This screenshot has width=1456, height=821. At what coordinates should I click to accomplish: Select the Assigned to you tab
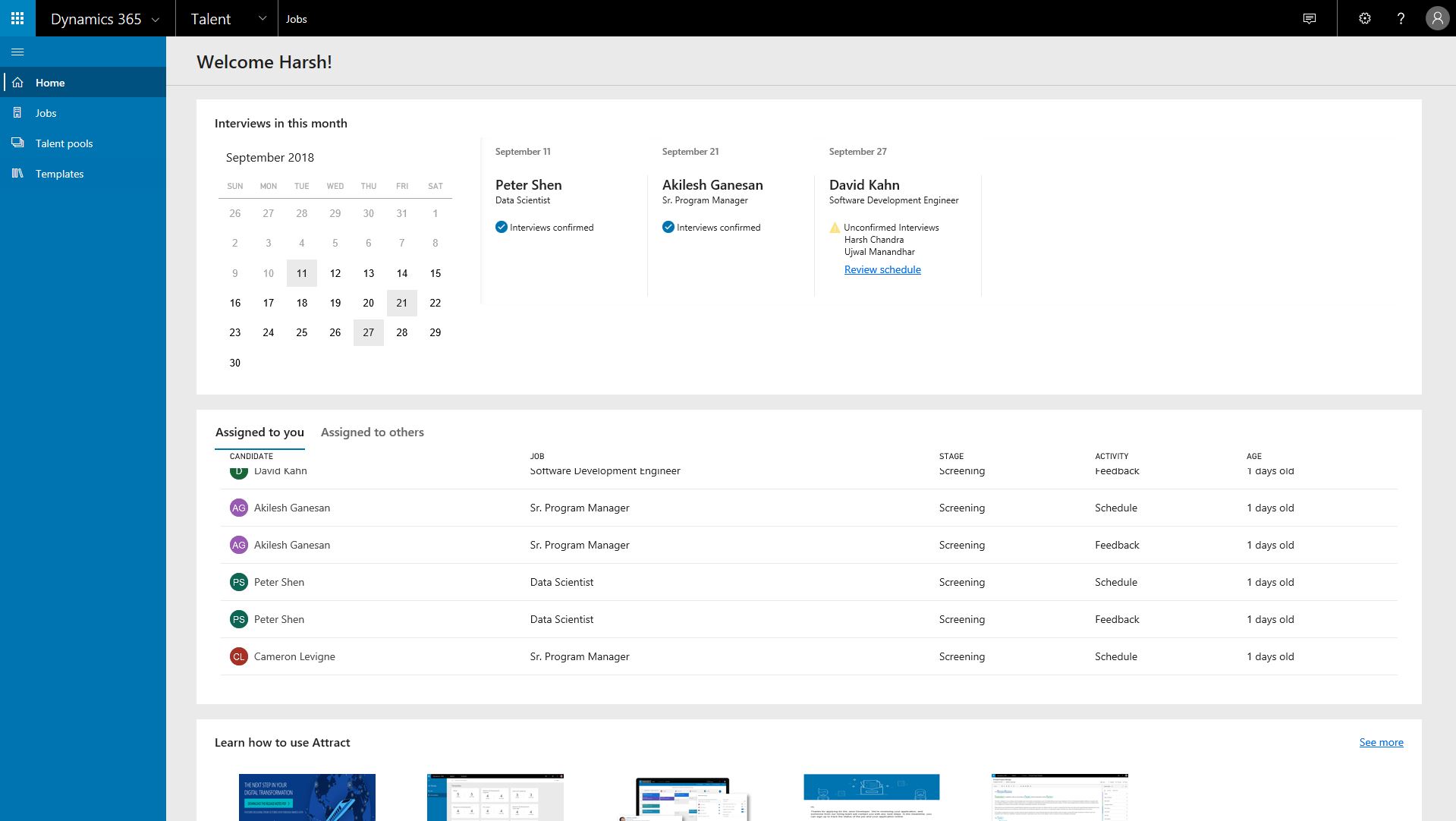pyautogui.click(x=259, y=432)
